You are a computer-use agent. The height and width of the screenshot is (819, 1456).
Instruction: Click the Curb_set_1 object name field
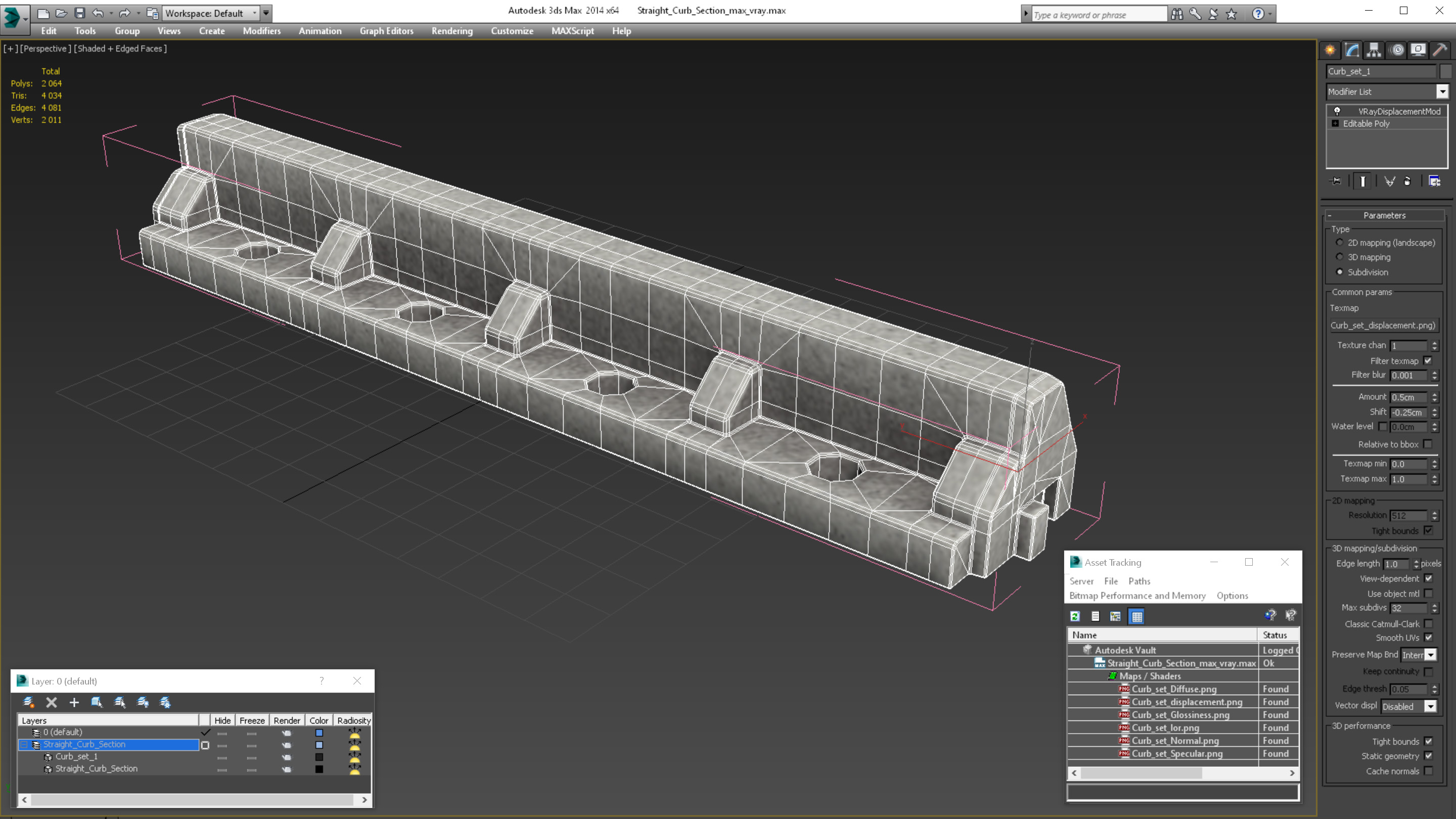coord(1380,71)
